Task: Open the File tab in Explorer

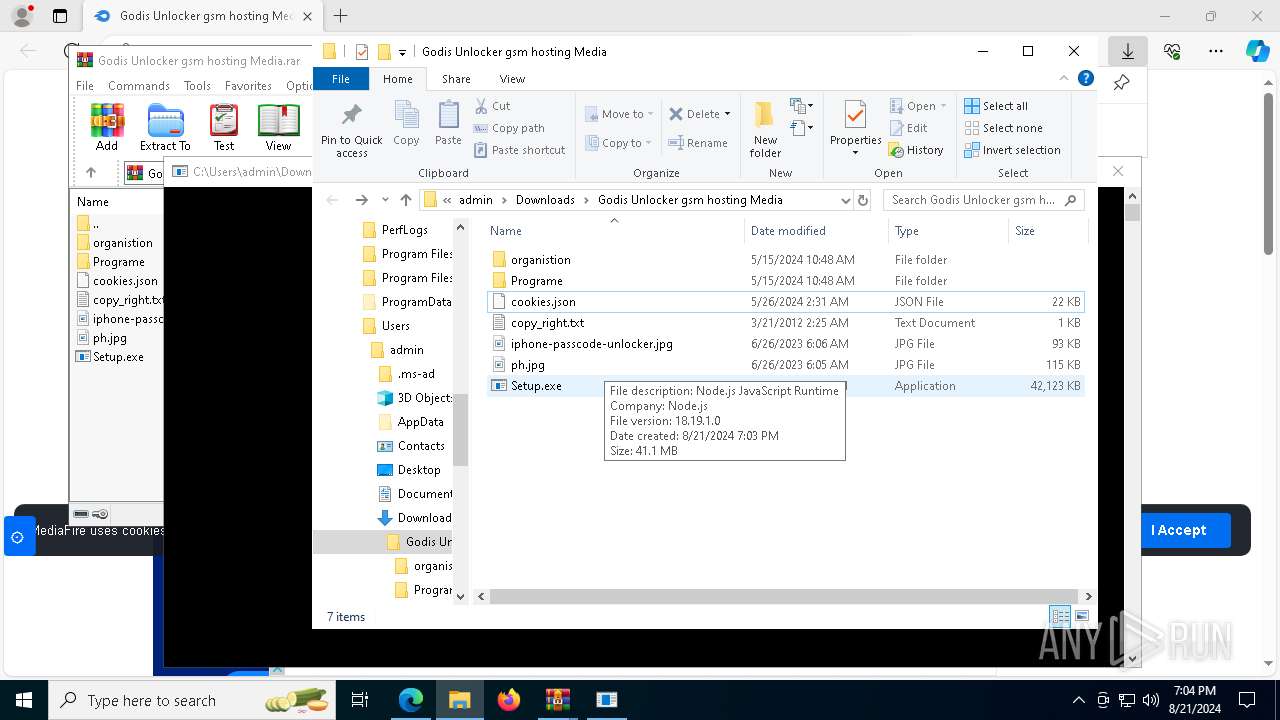Action: pos(341,79)
